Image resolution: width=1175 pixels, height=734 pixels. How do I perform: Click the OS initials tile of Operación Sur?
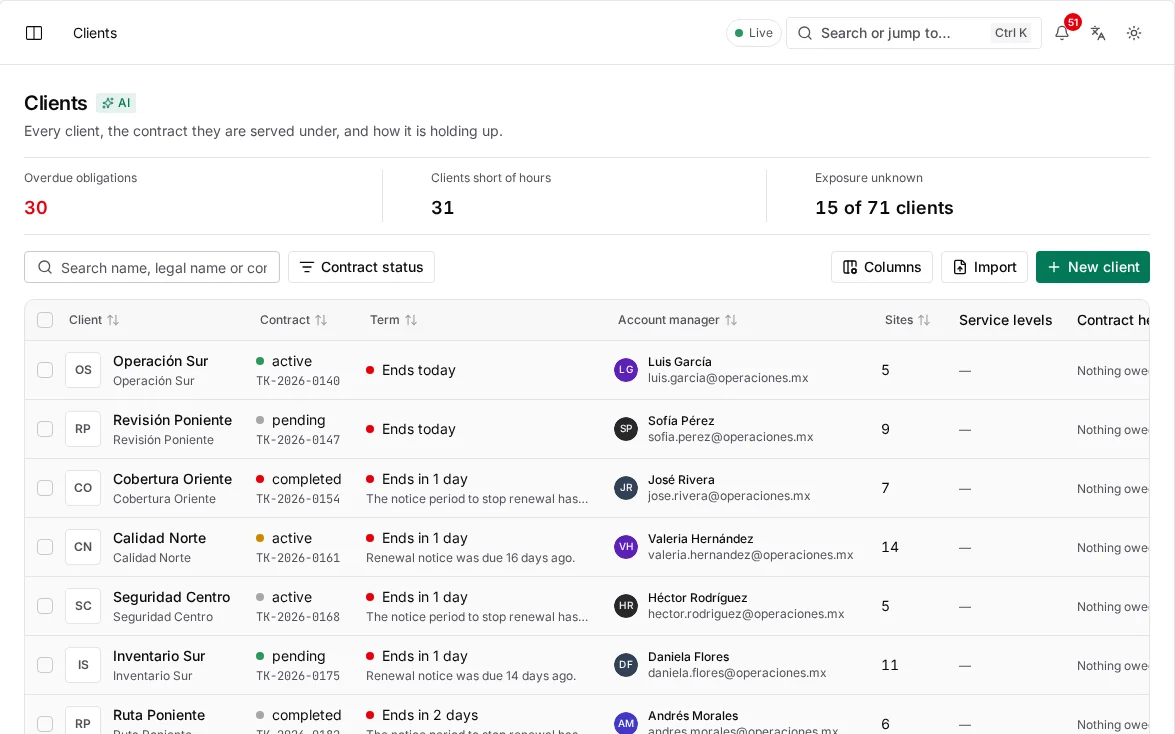[83, 370]
